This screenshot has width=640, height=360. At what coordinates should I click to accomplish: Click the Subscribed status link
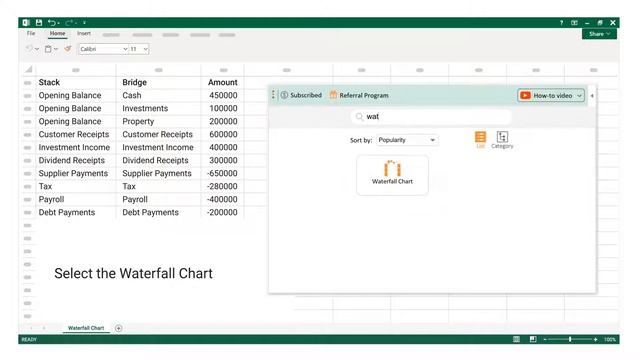click(x=301, y=95)
